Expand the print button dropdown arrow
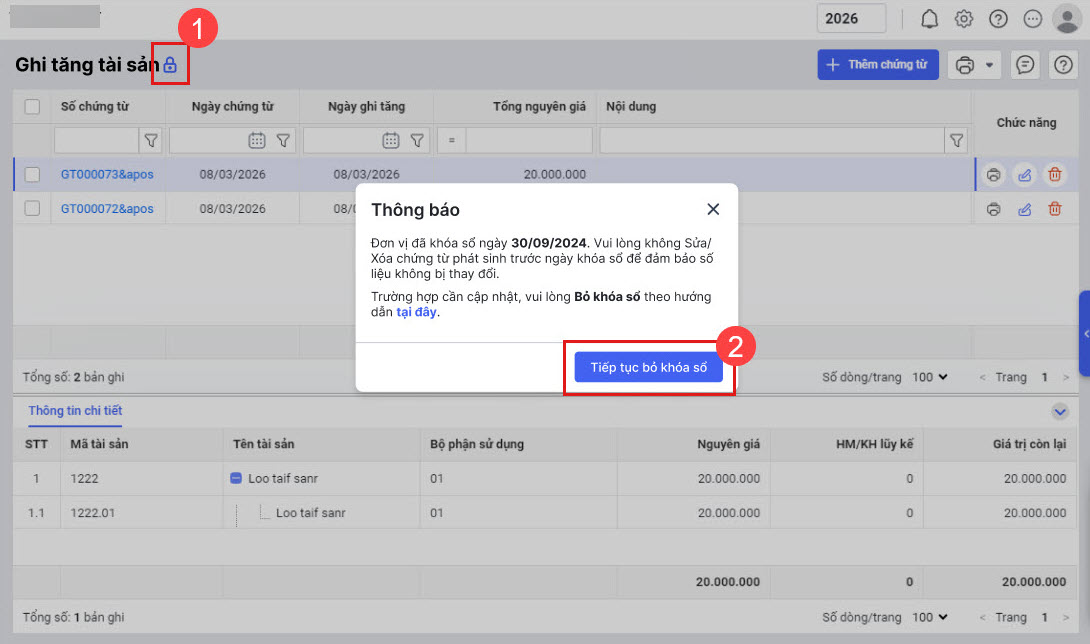 tap(989, 65)
